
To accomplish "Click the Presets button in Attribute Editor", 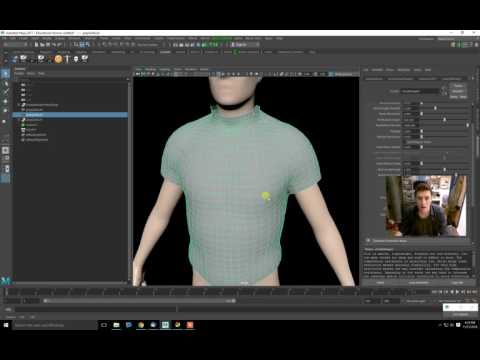I will click(x=458, y=91).
